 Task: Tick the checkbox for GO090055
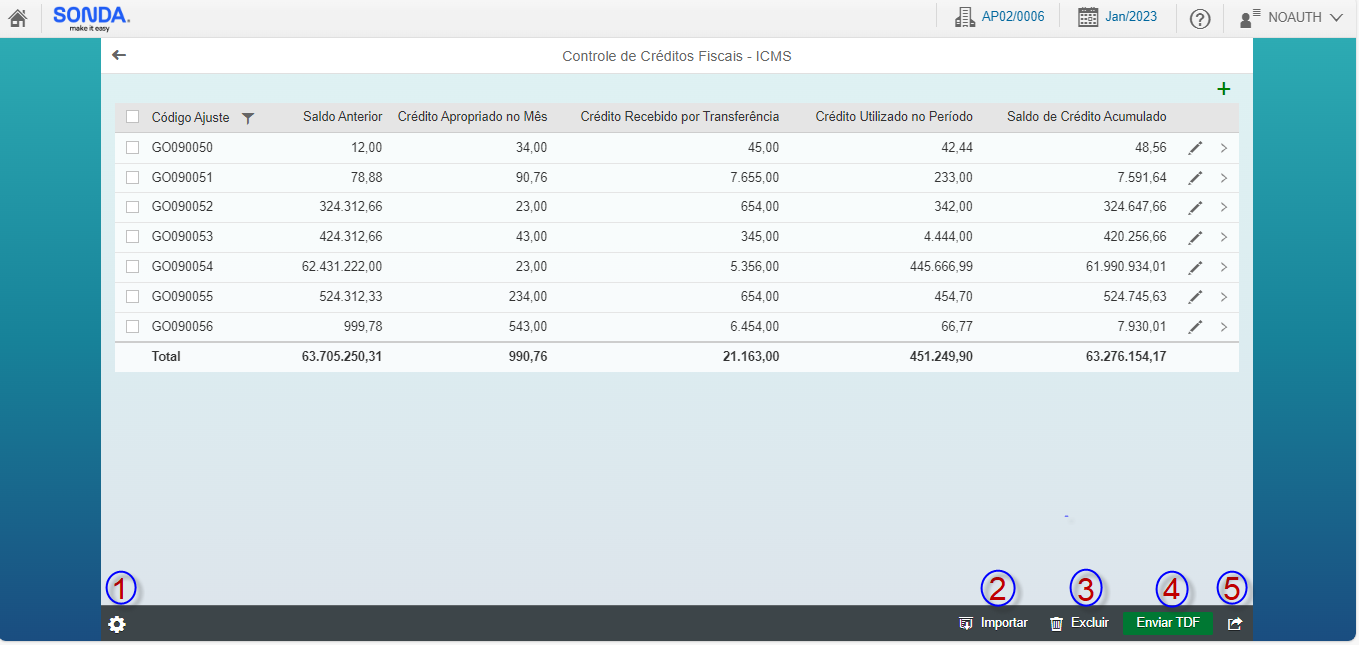[x=132, y=297]
